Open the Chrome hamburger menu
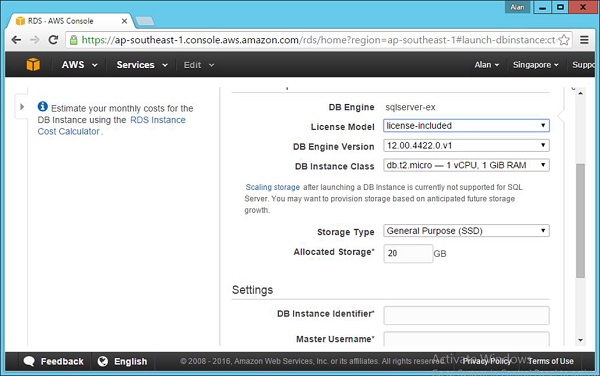 tap(584, 40)
